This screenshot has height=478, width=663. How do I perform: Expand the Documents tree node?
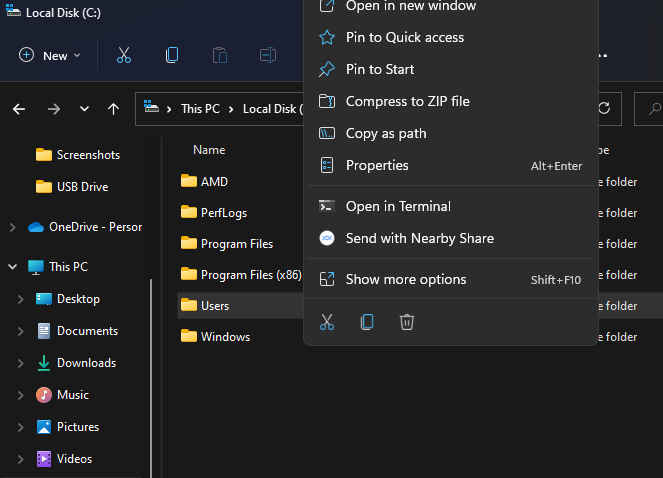coord(20,331)
